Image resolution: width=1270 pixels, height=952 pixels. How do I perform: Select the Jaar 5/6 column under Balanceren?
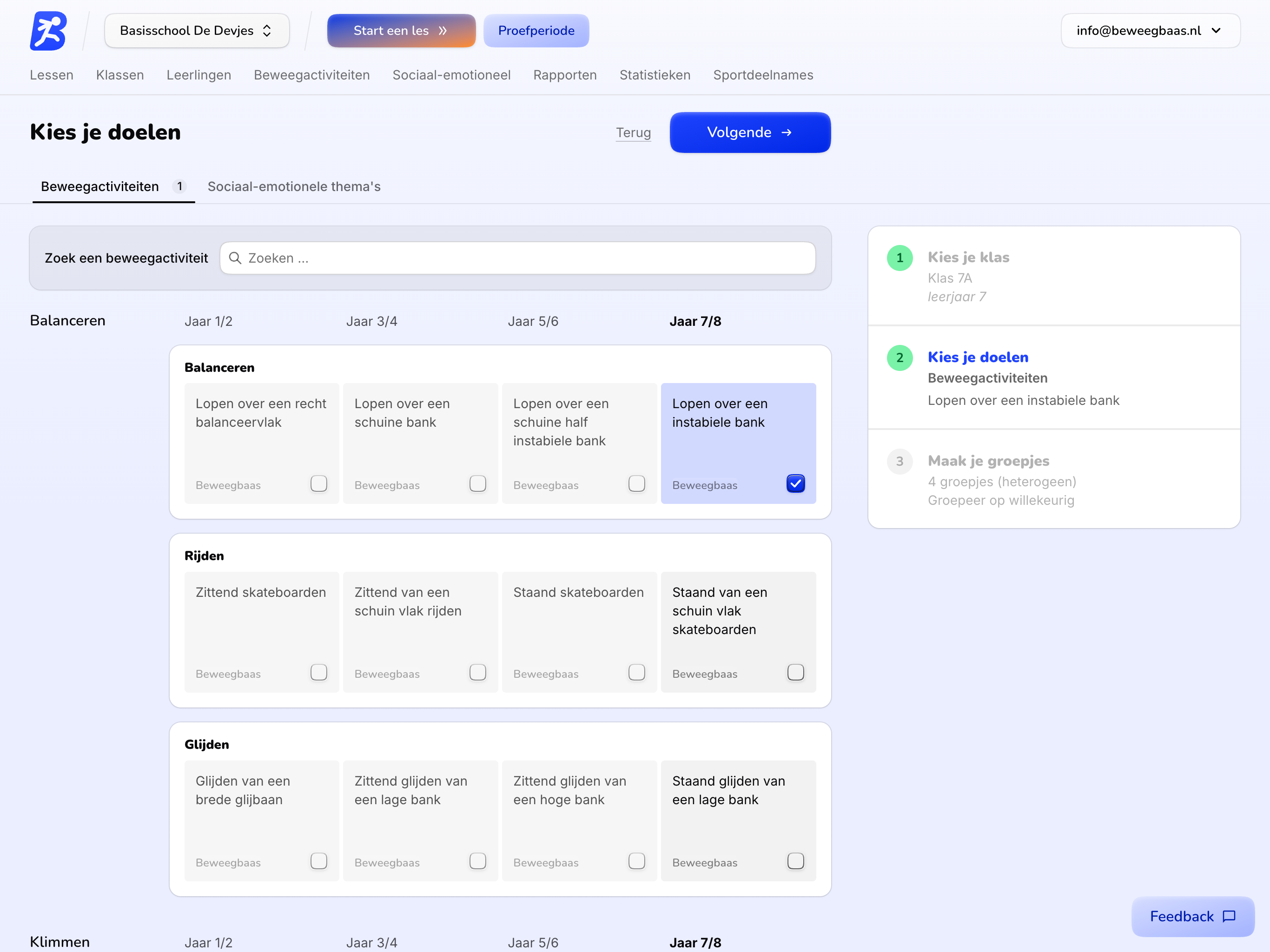coord(533,322)
